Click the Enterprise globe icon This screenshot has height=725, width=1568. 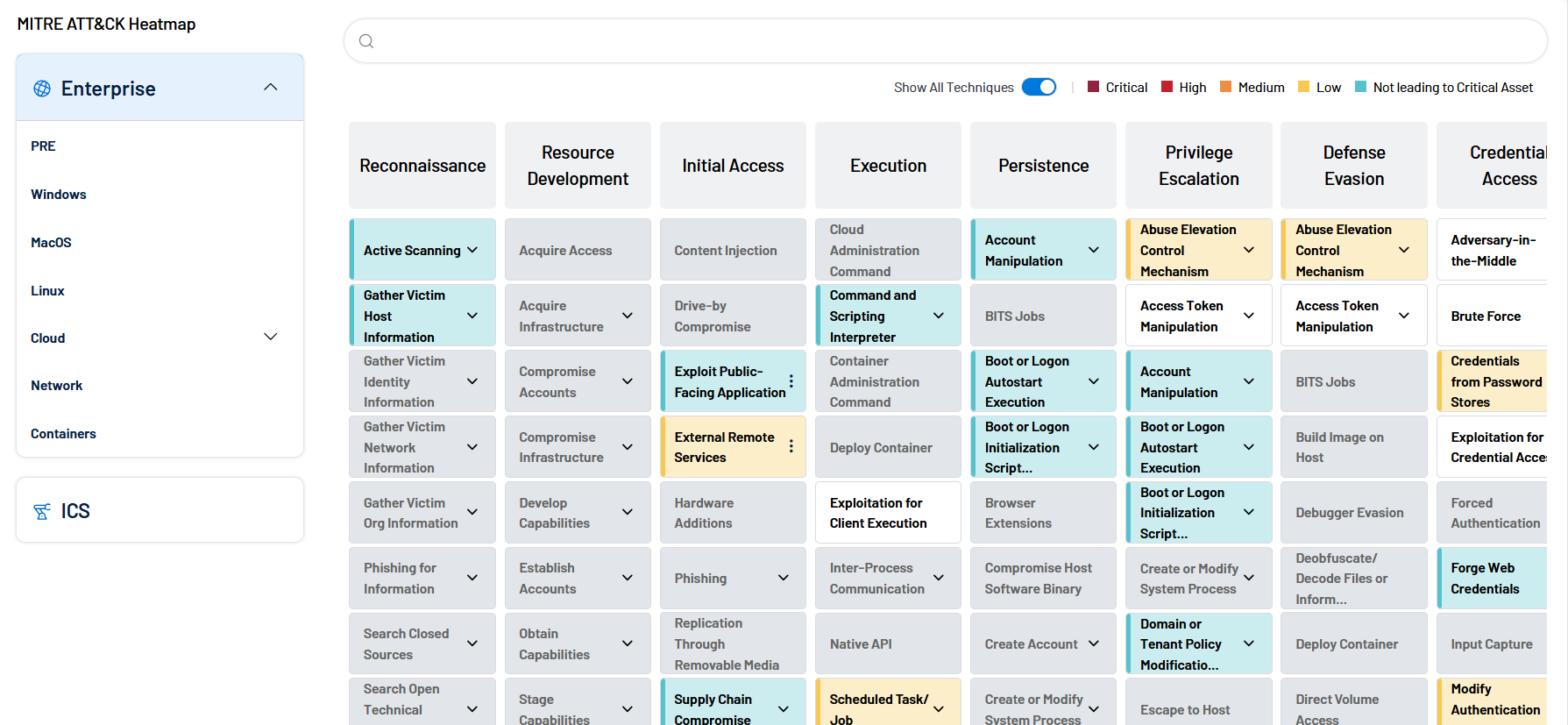tap(42, 89)
